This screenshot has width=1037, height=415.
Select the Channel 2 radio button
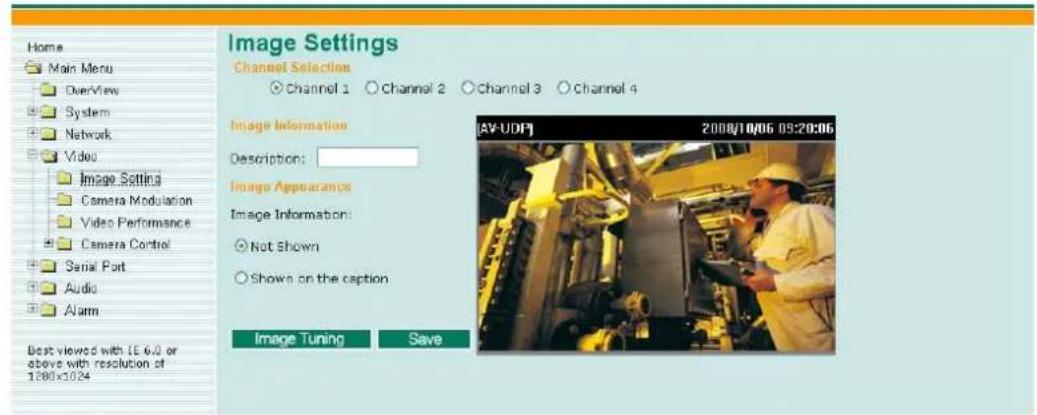(x=371, y=89)
